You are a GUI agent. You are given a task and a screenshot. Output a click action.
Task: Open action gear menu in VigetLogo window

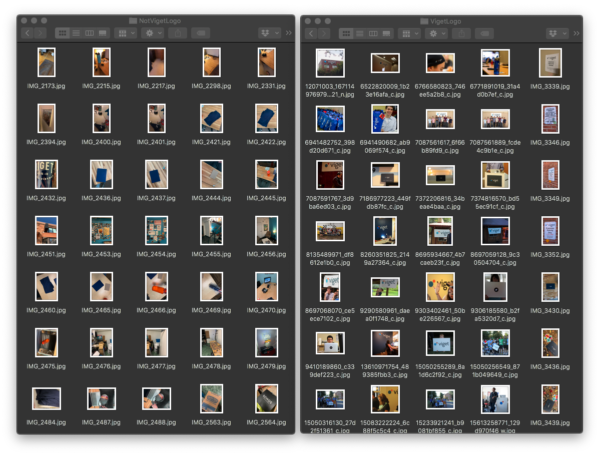click(x=437, y=34)
